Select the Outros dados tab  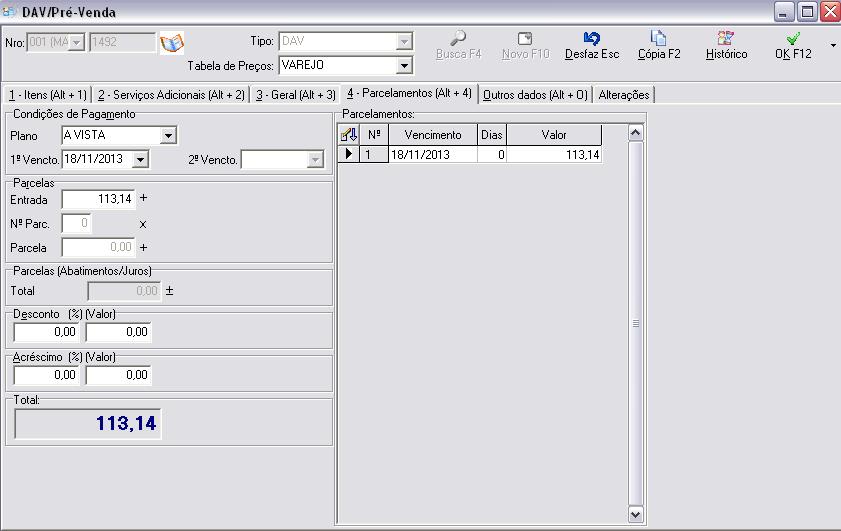point(535,95)
